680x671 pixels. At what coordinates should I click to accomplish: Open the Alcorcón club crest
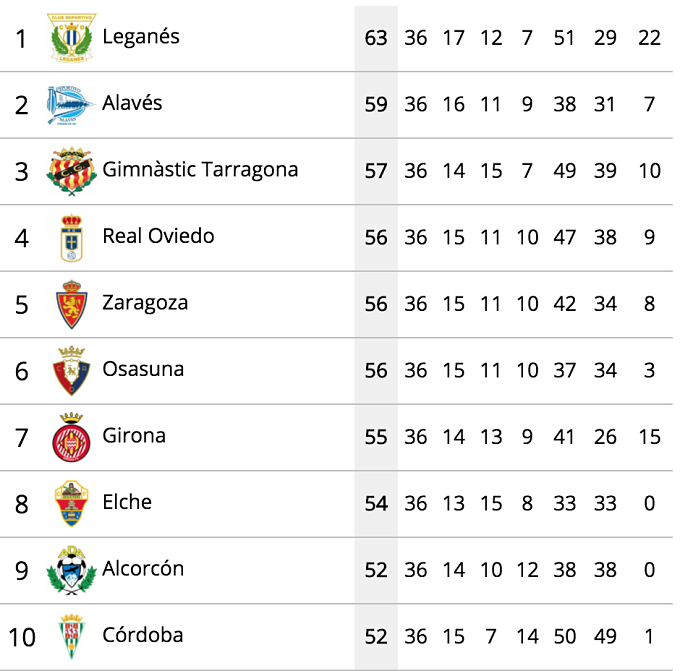coord(72,570)
